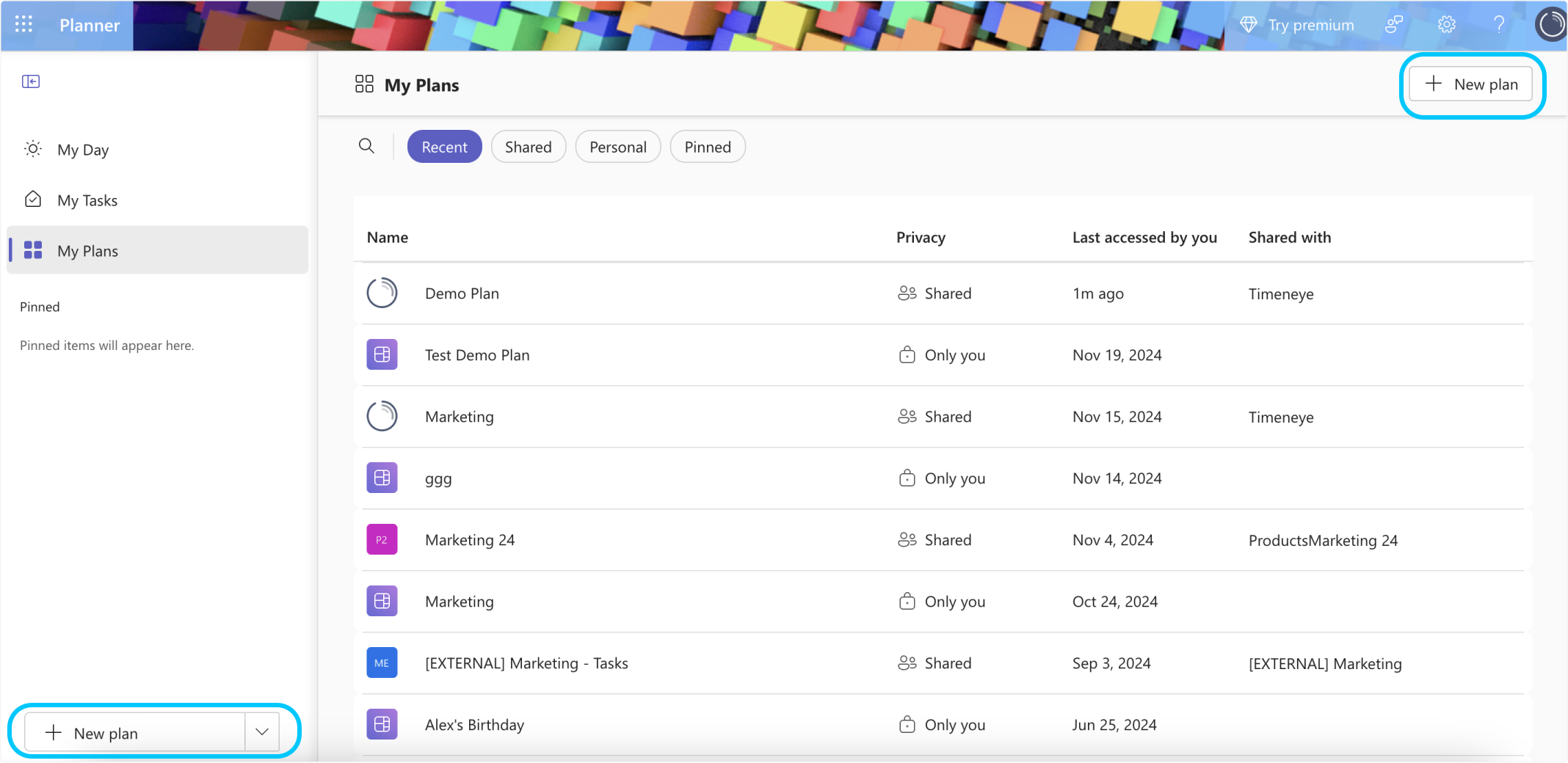Open the settings gear icon
Viewport: 1568px width, 763px height.
coord(1446,25)
